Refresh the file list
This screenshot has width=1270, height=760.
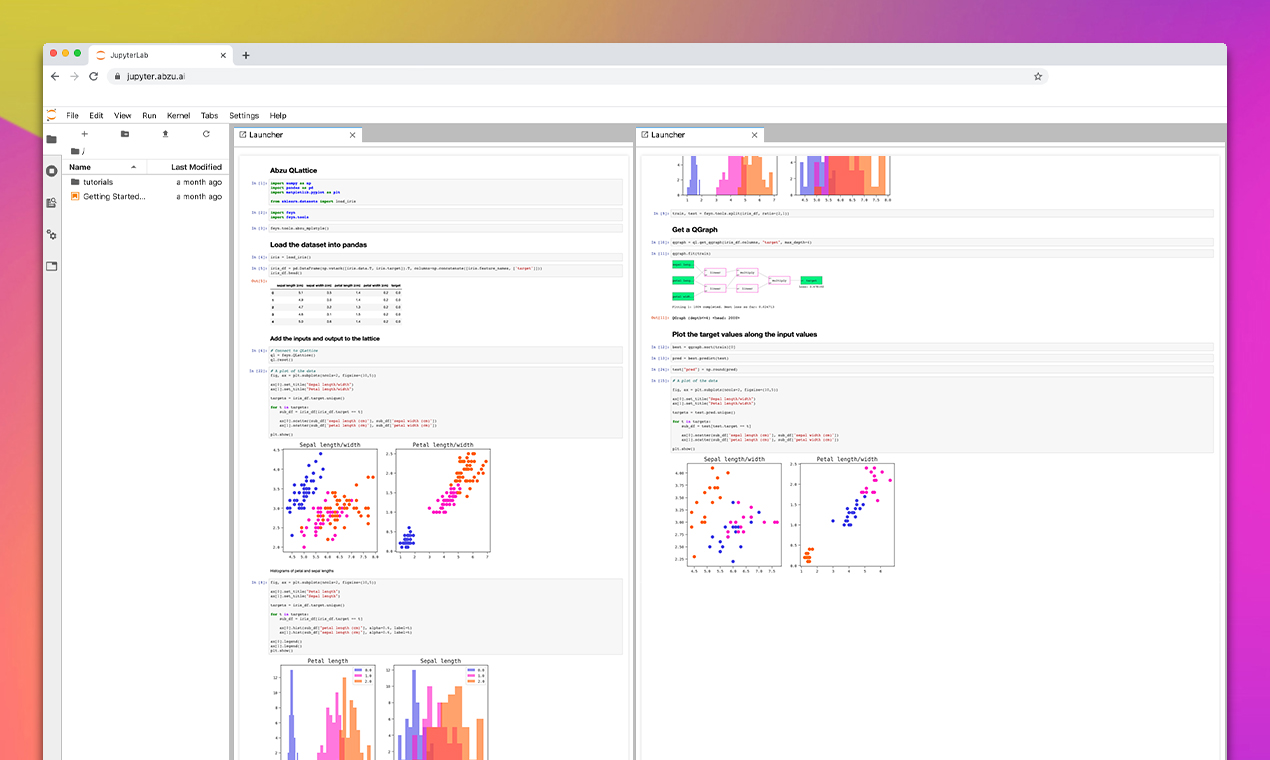(x=206, y=134)
